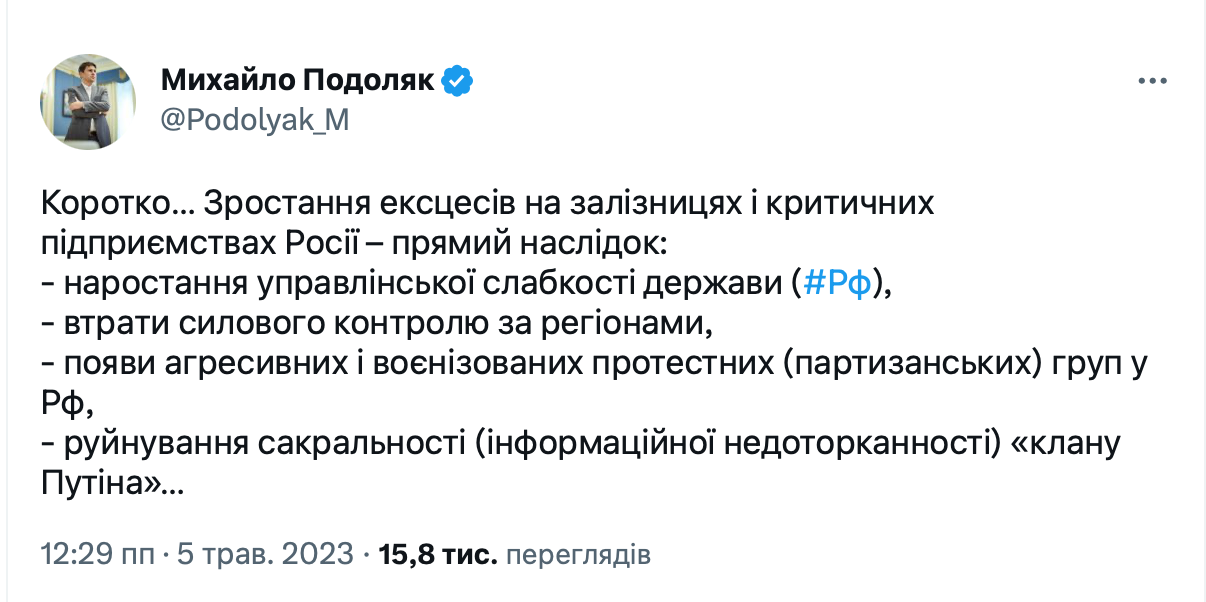Screen dimensions: 1206x602
Task: Click the display name Михайло Подоляк
Action: point(297,81)
